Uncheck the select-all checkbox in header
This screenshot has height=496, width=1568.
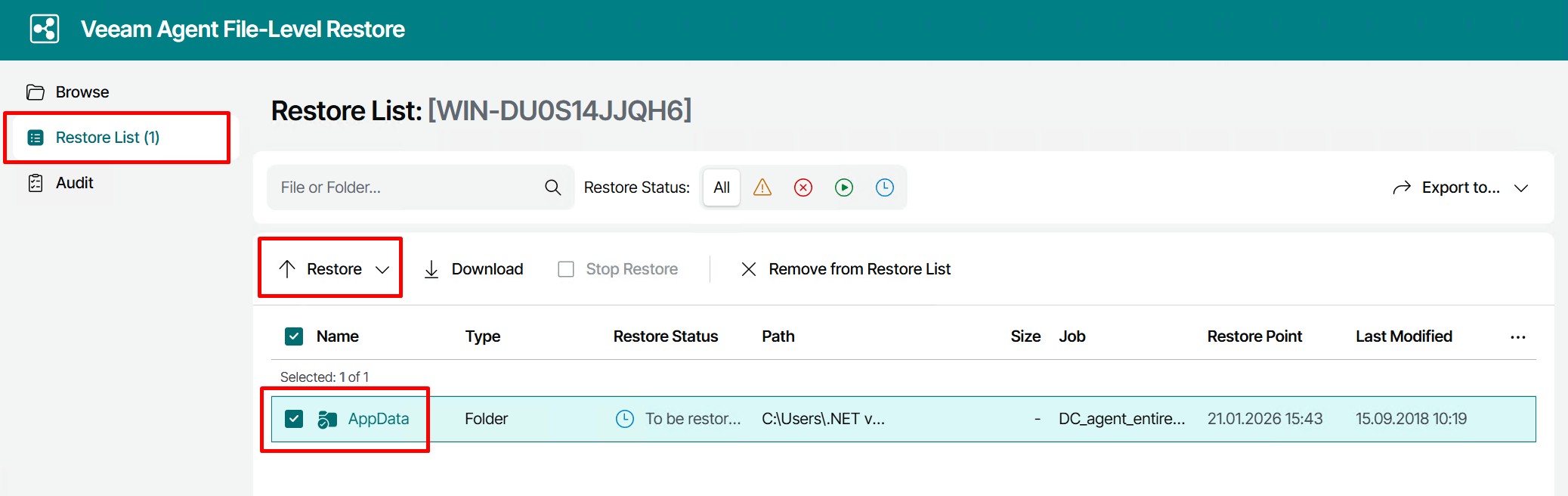pos(294,336)
